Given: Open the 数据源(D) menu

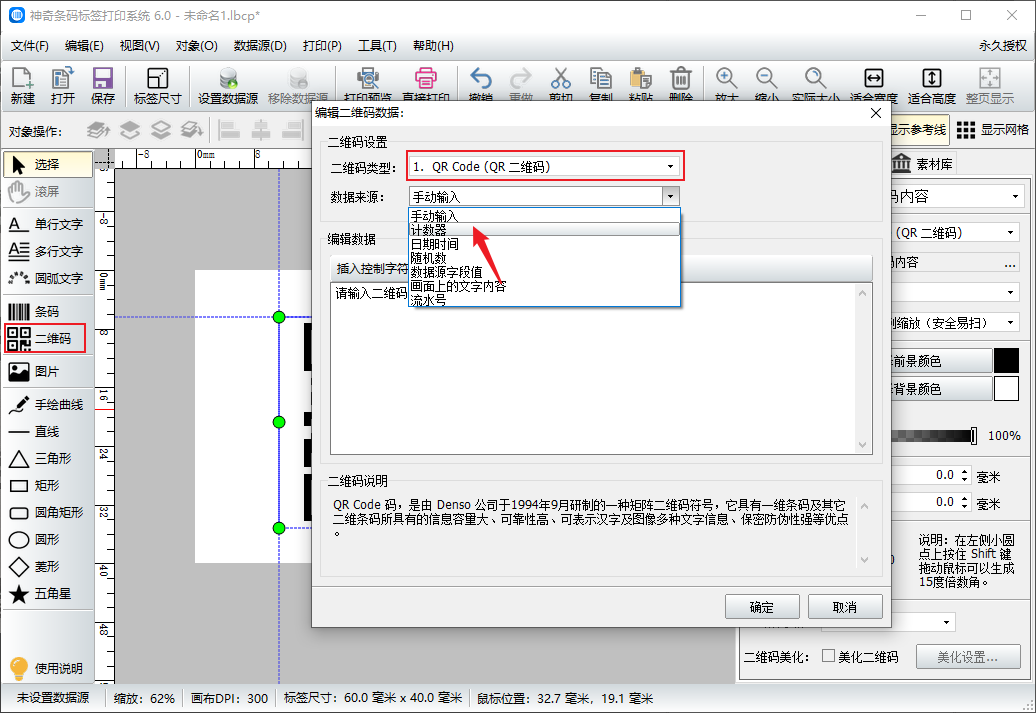Looking at the screenshot, I should [x=260, y=46].
